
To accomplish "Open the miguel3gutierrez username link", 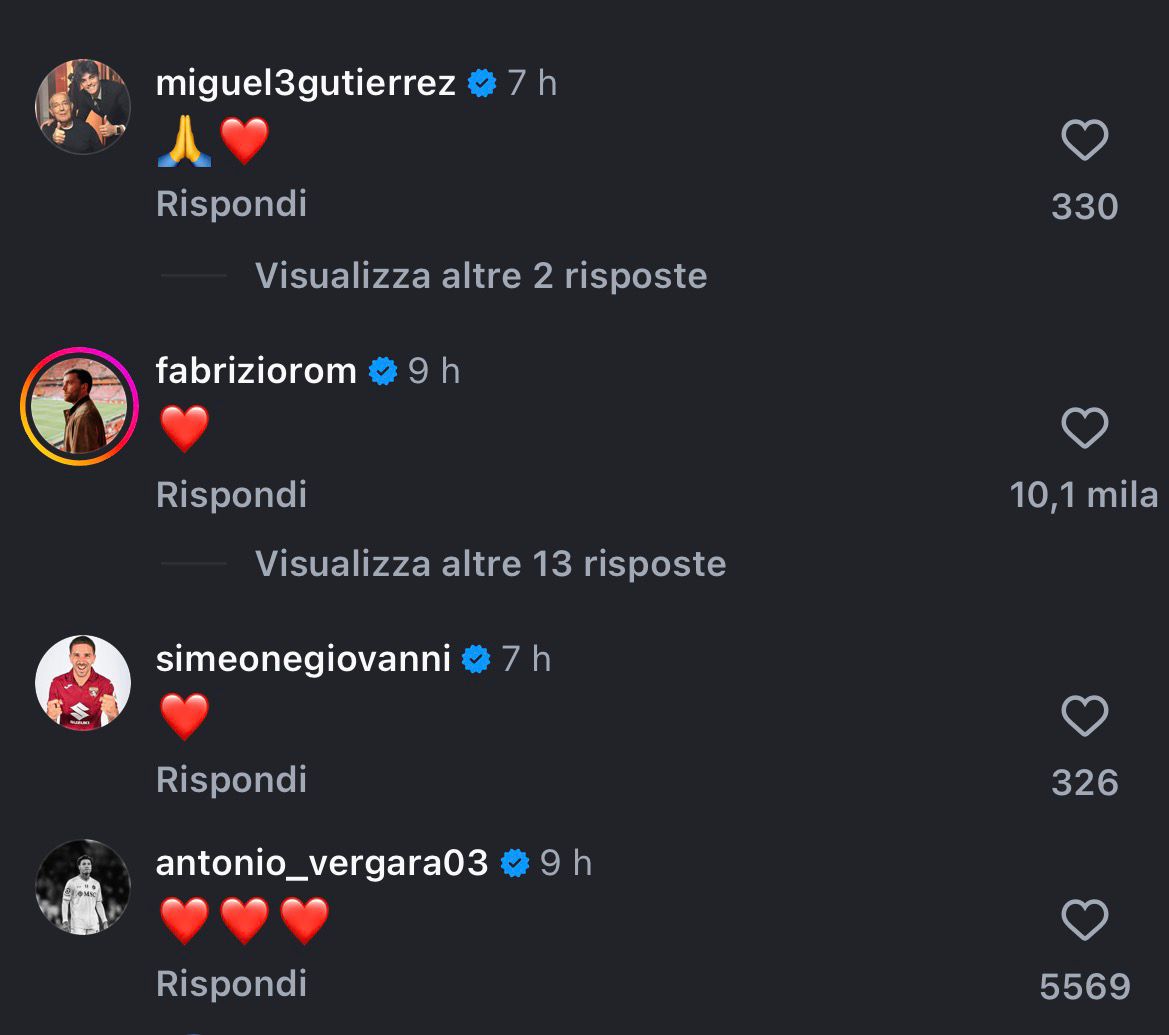I will pos(306,83).
